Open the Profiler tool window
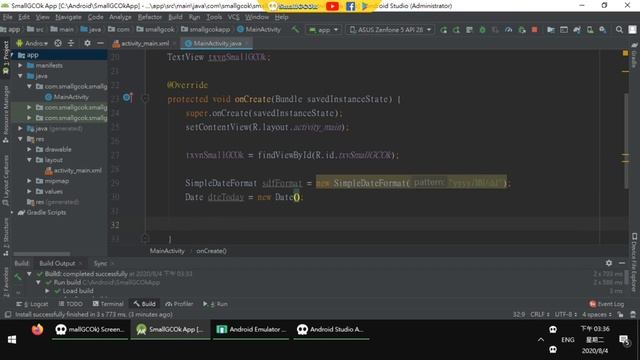Viewport: 640px width, 360px height. tap(179, 304)
